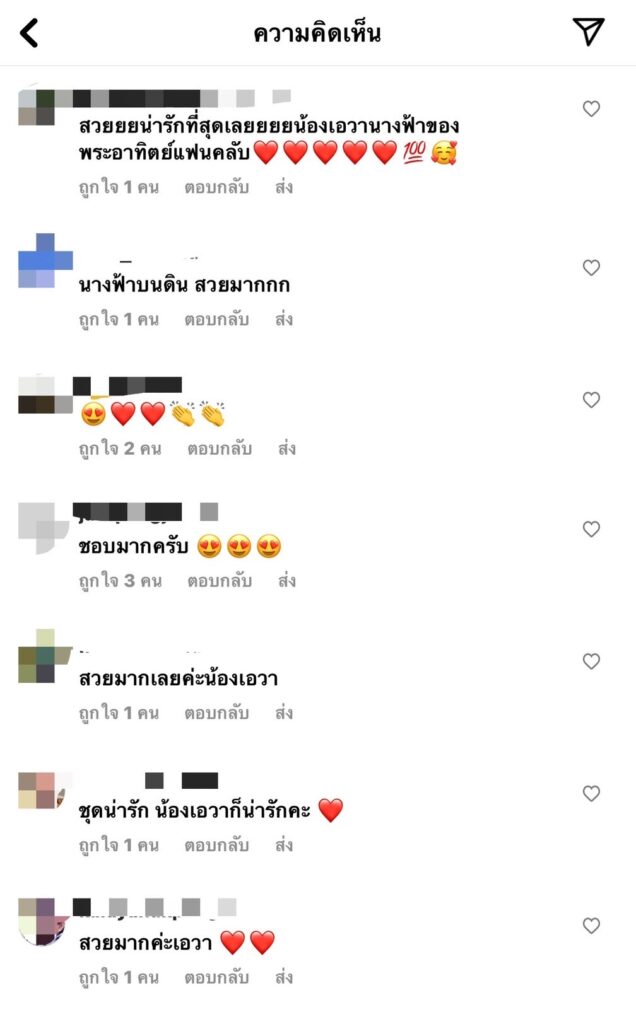Reply to the 'สวยมากค่ะเอวา' comment

click(216, 977)
